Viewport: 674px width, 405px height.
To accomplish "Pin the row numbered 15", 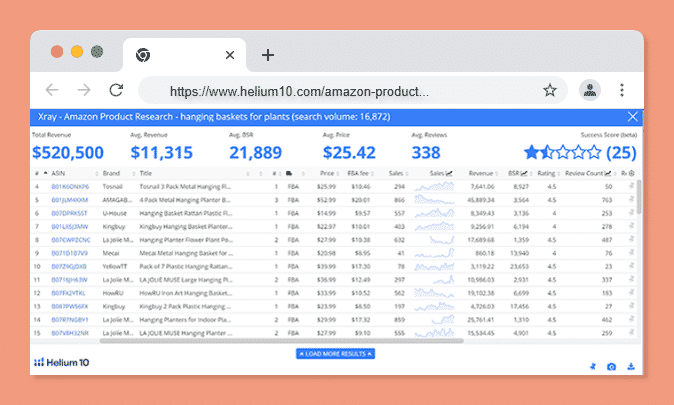I will (x=631, y=333).
